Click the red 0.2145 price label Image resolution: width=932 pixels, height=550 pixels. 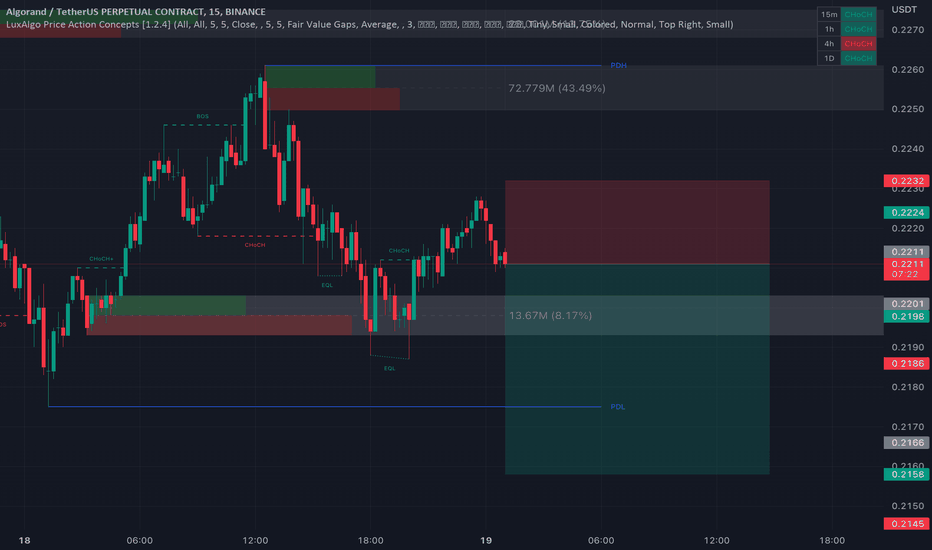click(x=906, y=524)
